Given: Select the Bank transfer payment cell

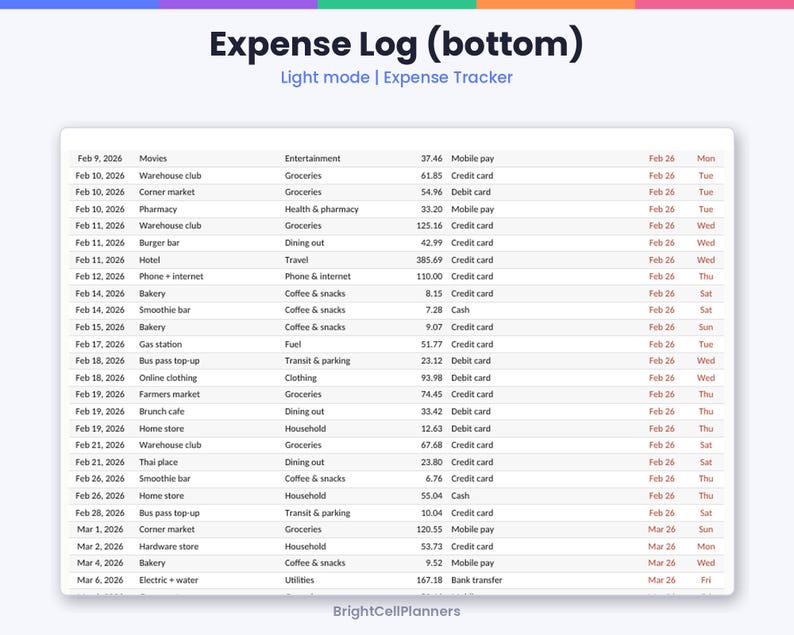Looking at the screenshot, I should click(x=477, y=580).
